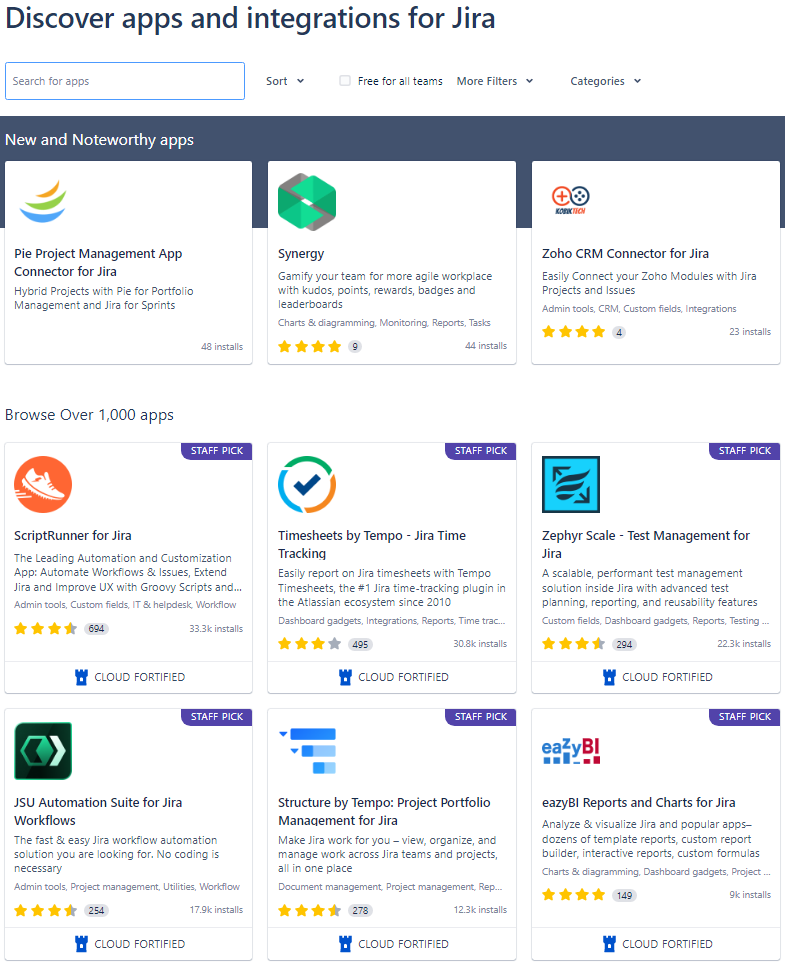Open Zoho CRM Connector for Jira title
This screenshot has height=965, width=785.
click(x=625, y=254)
